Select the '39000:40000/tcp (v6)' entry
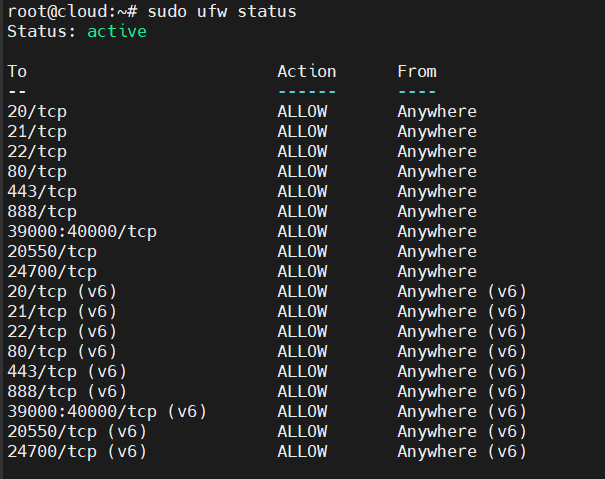605x479 pixels. 107,412
